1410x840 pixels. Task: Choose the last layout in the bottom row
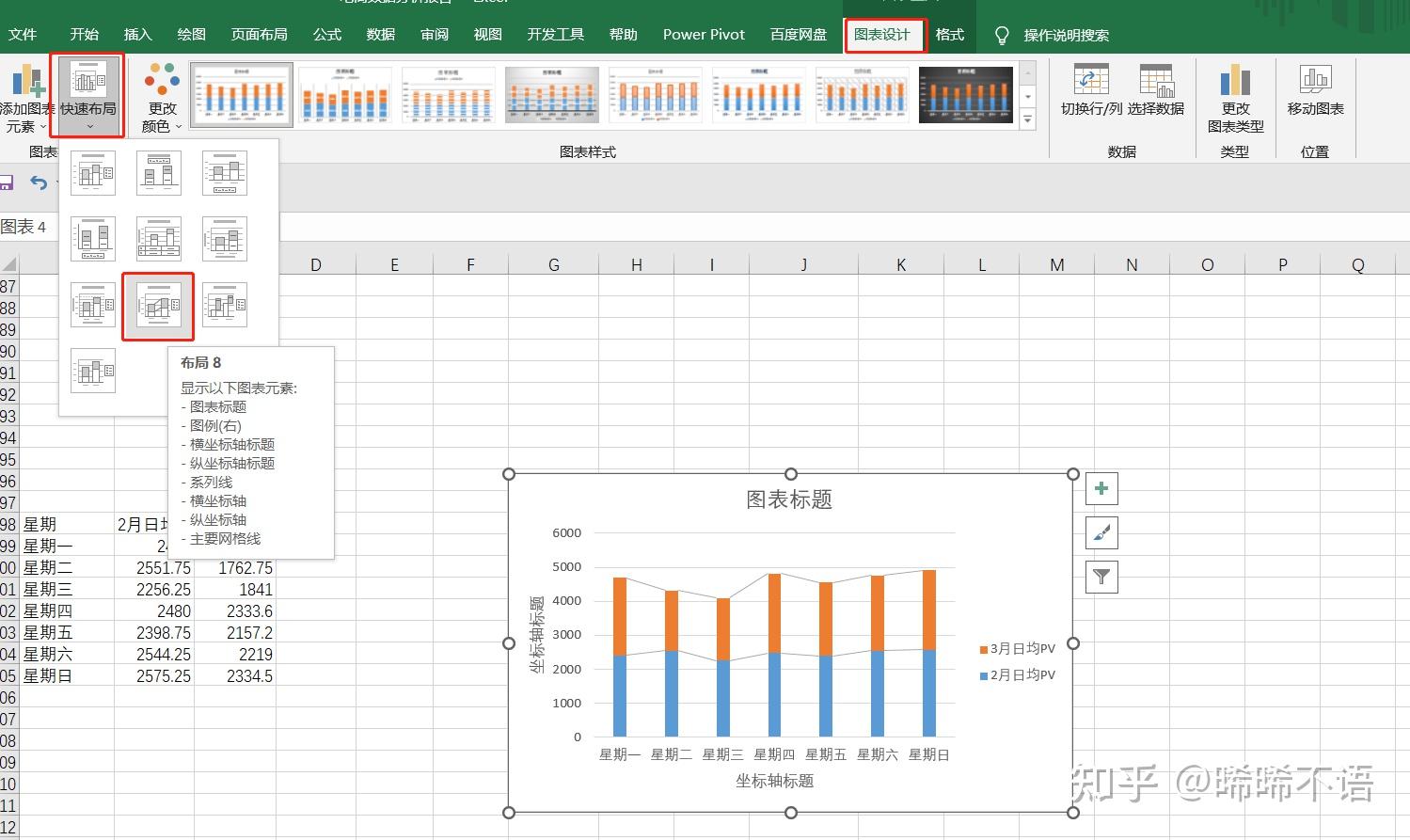click(x=93, y=371)
